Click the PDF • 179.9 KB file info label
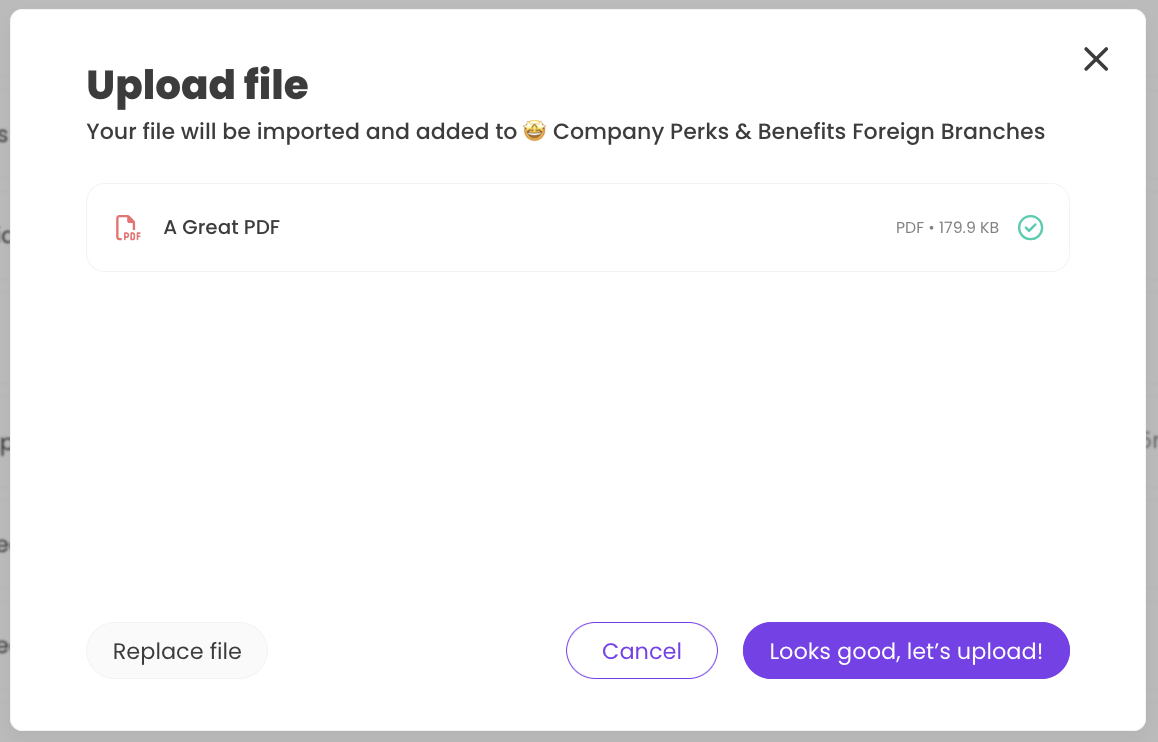This screenshot has width=1158, height=742. coord(947,227)
